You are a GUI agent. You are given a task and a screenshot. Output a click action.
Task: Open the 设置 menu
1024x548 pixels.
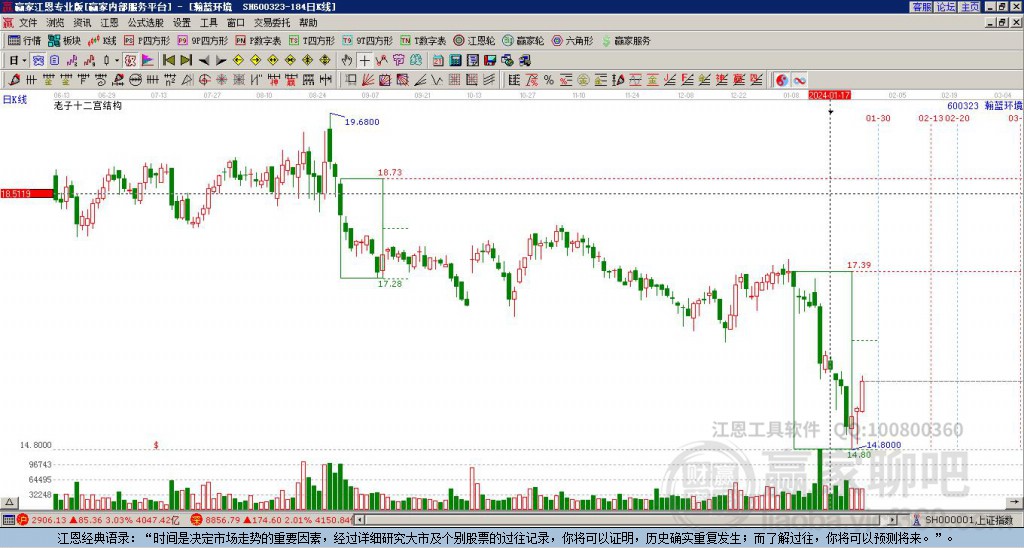click(182, 23)
